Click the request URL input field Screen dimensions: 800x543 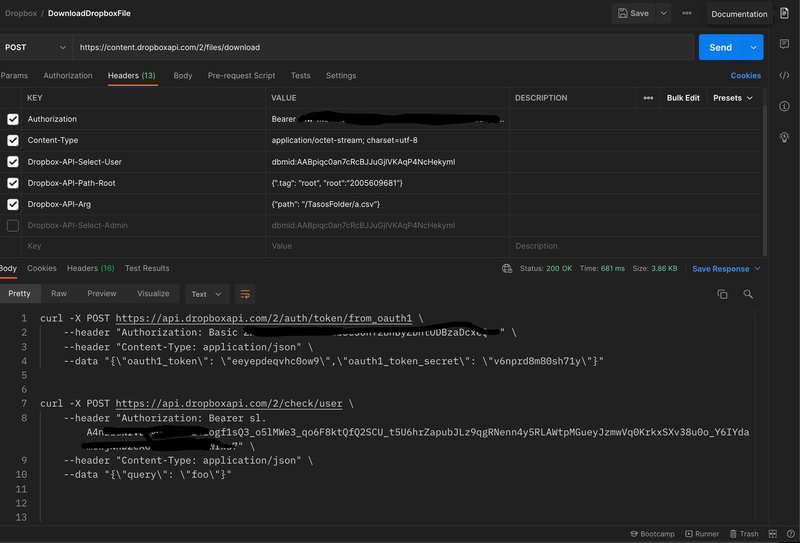click(x=380, y=47)
